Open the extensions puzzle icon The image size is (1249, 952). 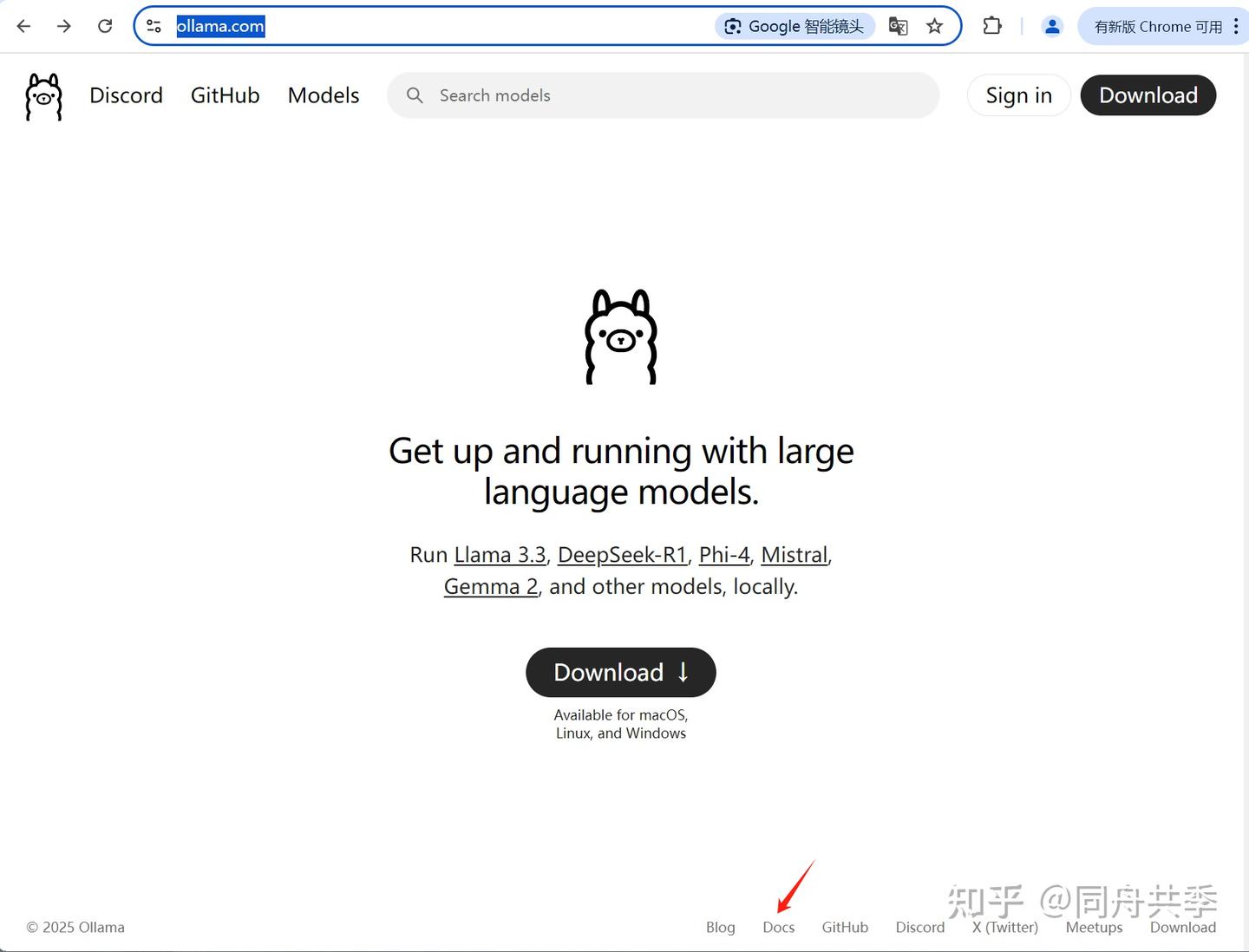tap(992, 26)
